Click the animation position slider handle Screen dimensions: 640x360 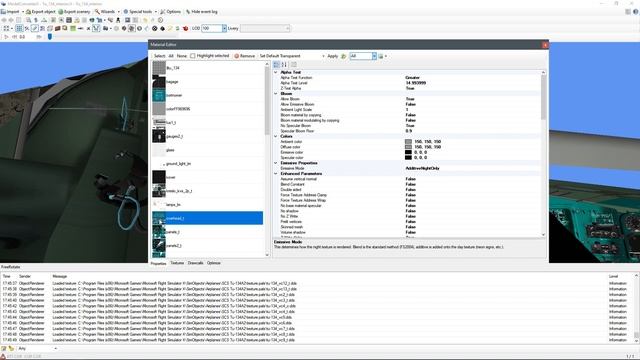coord(50,37)
